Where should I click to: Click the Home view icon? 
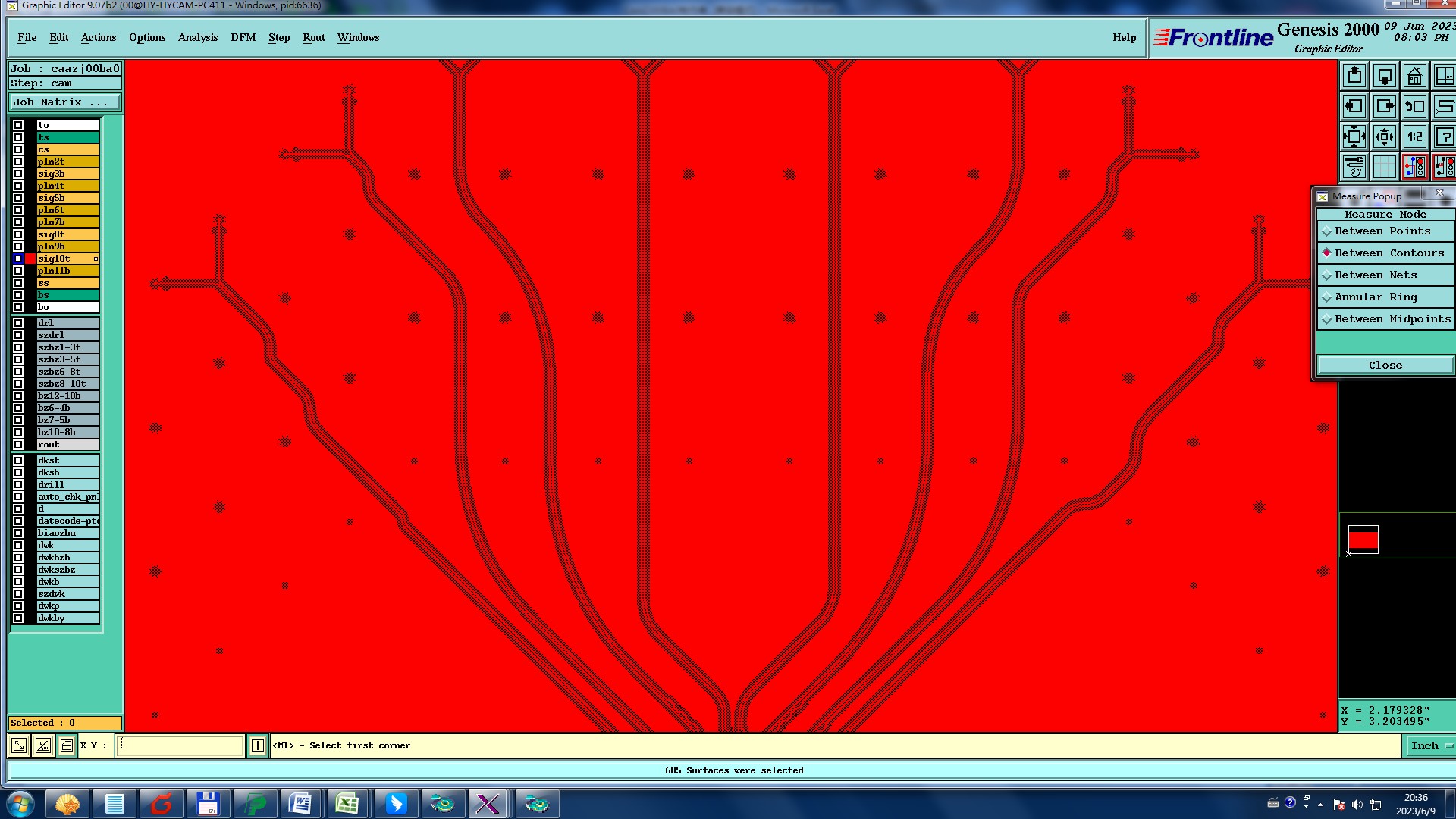[1414, 77]
